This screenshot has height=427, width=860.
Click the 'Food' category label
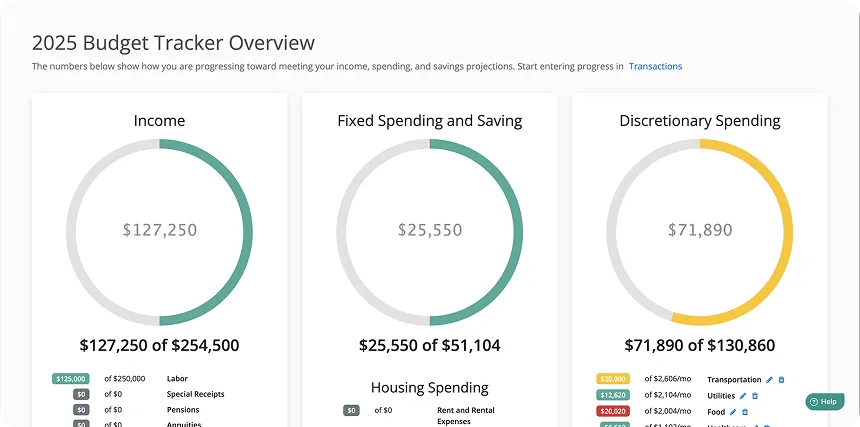click(716, 412)
